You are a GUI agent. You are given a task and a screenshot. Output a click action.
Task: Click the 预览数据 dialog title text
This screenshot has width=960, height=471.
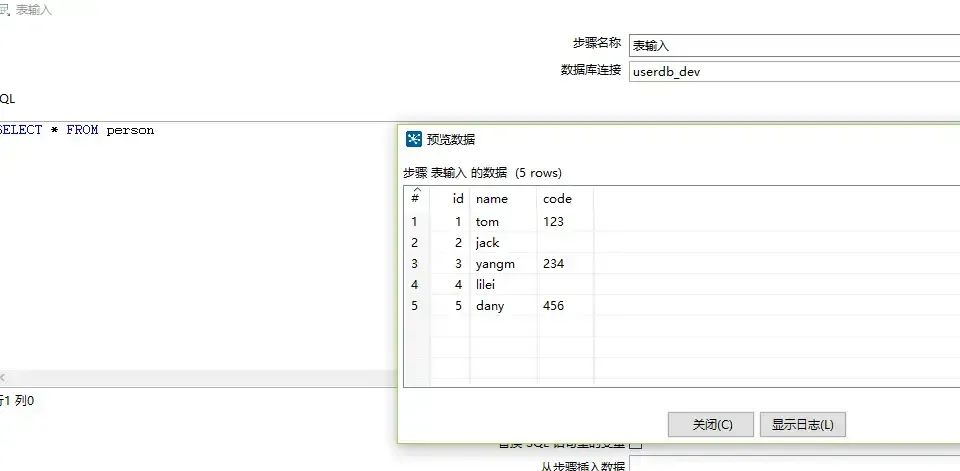pyautogui.click(x=451, y=140)
